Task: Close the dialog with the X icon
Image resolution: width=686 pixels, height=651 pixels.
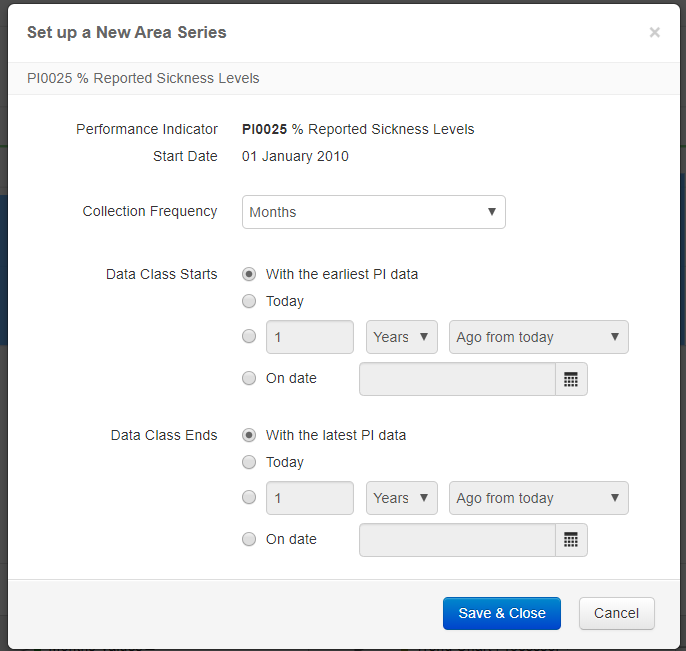Action: click(x=654, y=32)
